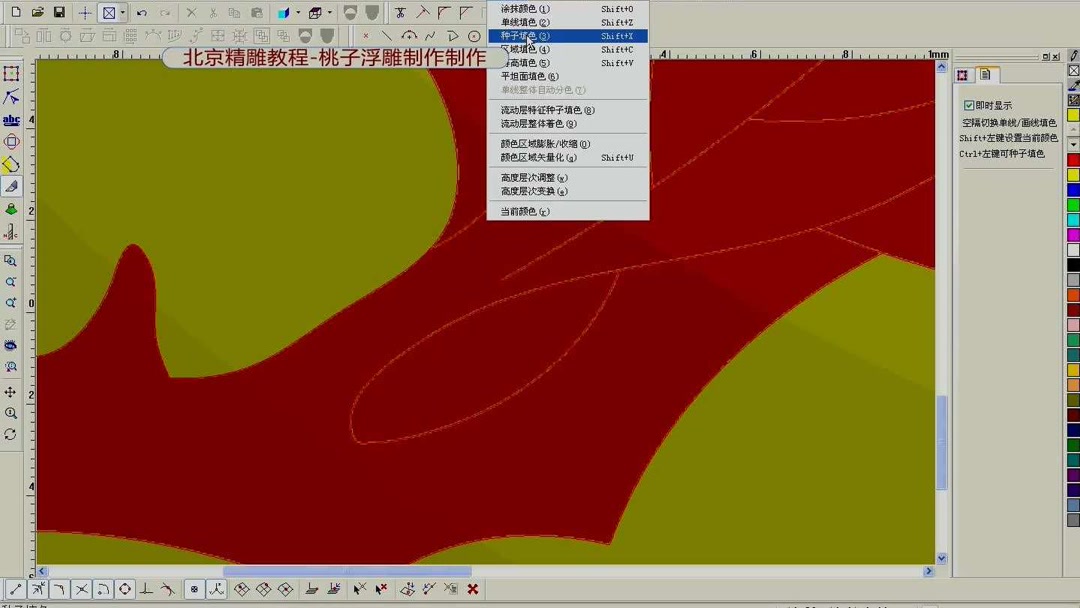Screen dimensions: 1080x608
Task: Select the Cut scissors icon
Action: coord(213,11)
